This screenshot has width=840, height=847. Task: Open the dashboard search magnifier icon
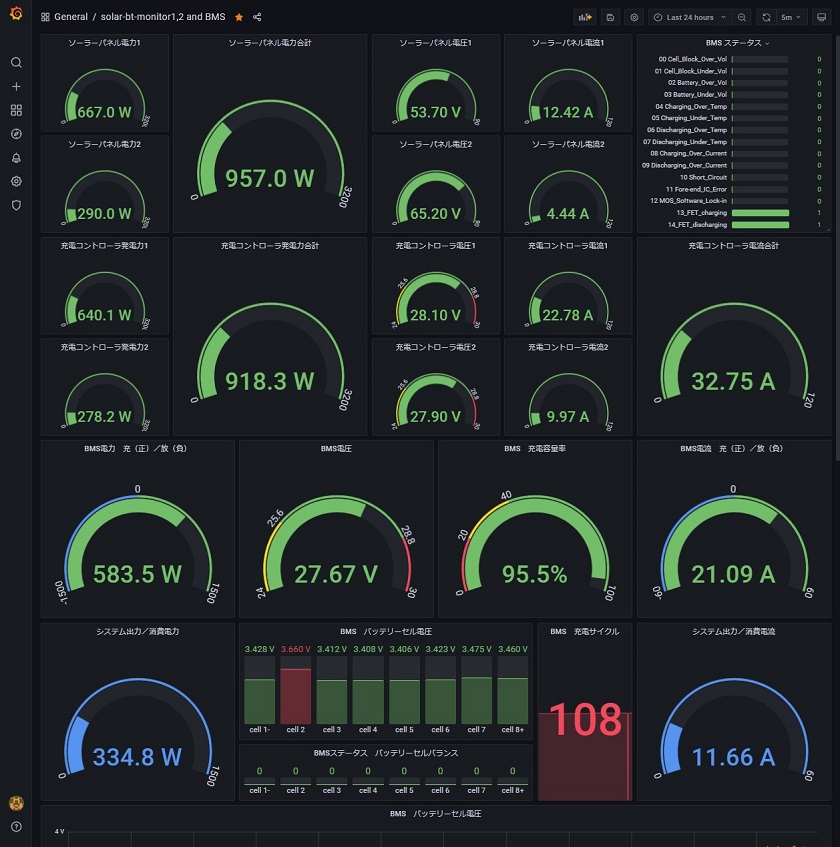point(16,63)
